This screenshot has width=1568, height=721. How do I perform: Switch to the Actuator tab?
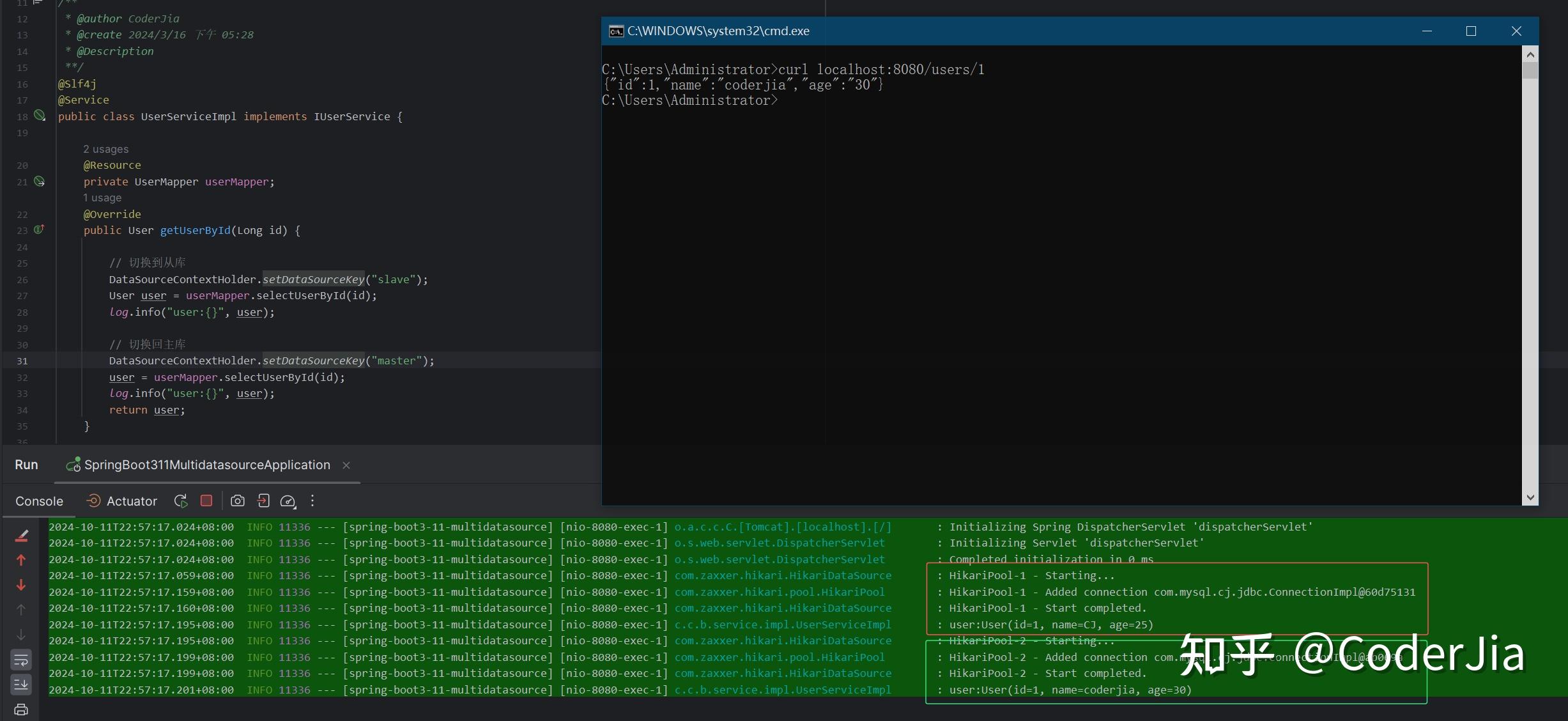(122, 501)
